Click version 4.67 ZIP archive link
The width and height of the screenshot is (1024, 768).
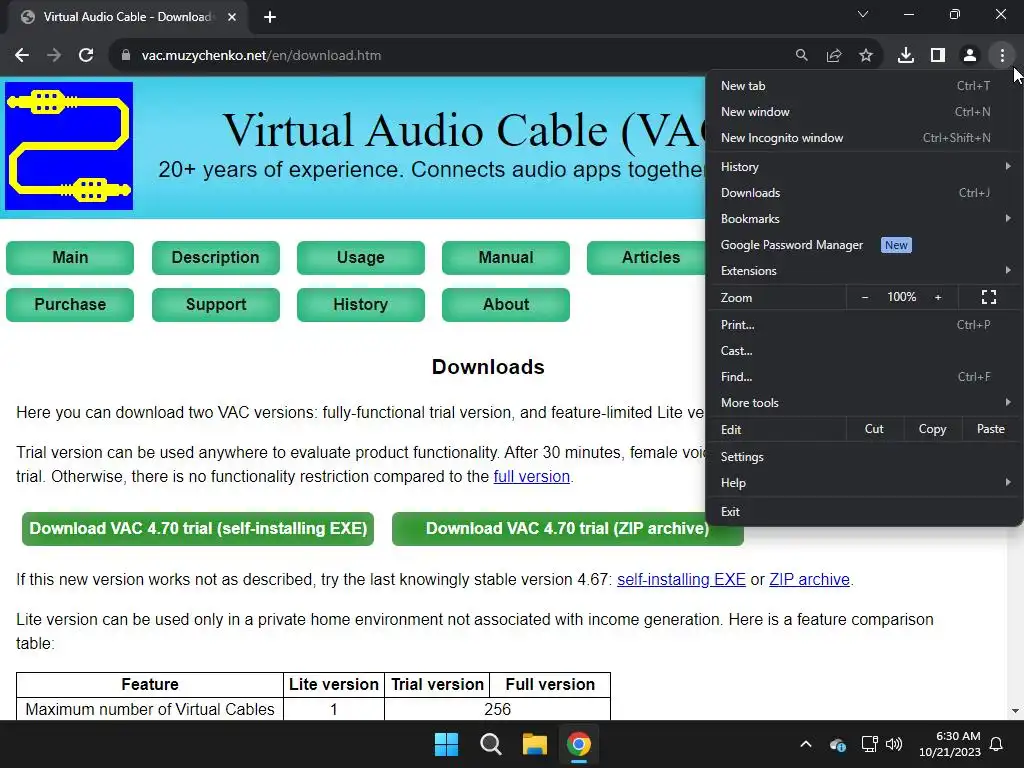click(809, 580)
